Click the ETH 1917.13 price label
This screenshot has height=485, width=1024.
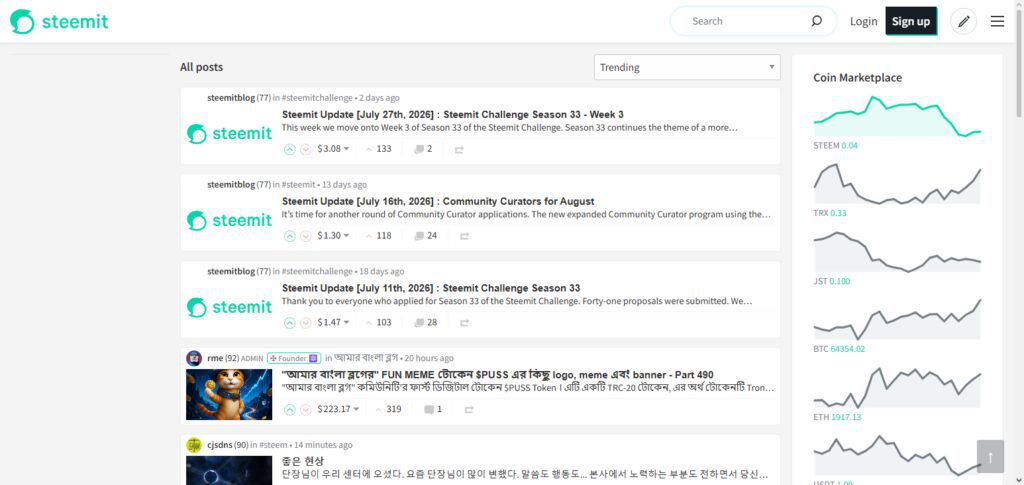coord(837,417)
